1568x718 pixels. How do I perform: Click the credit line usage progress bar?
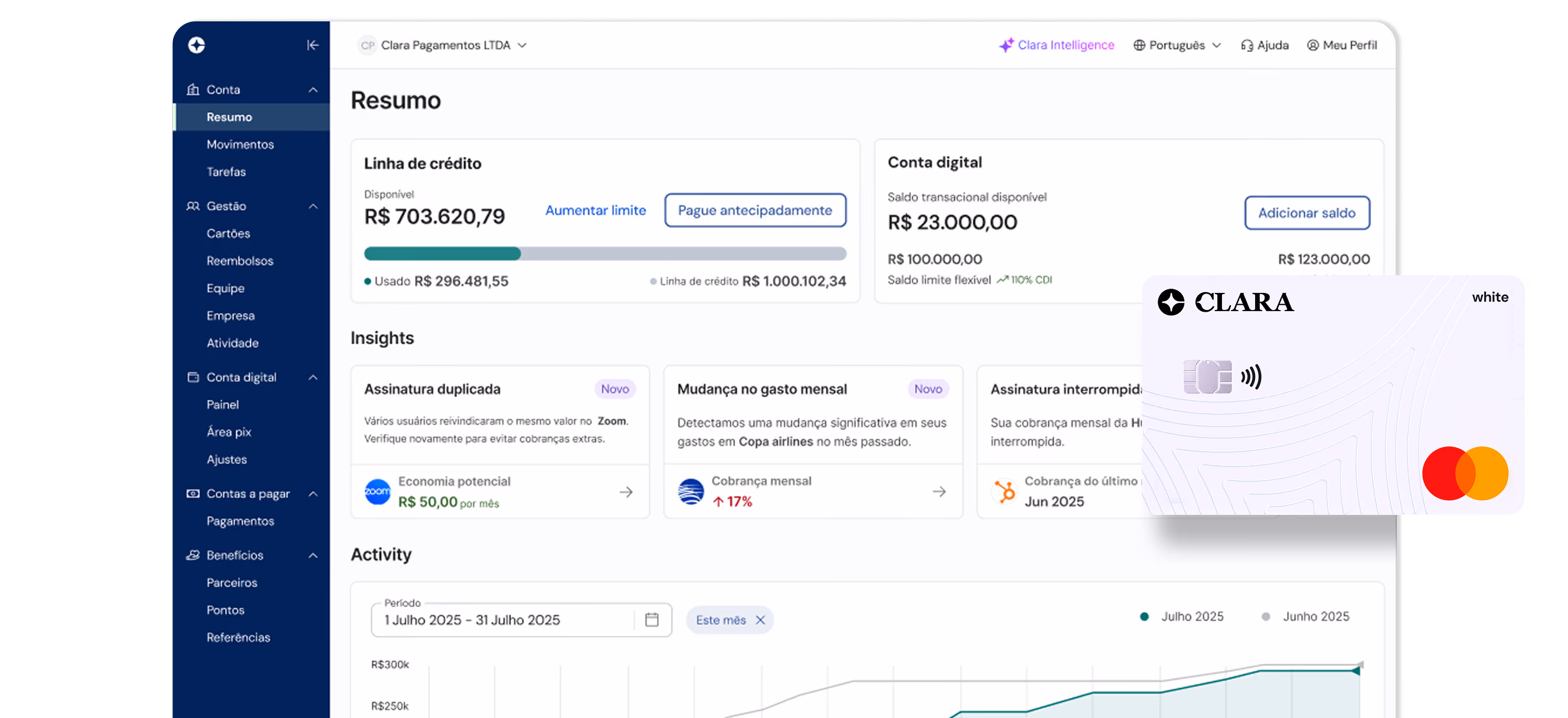[605, 253]
